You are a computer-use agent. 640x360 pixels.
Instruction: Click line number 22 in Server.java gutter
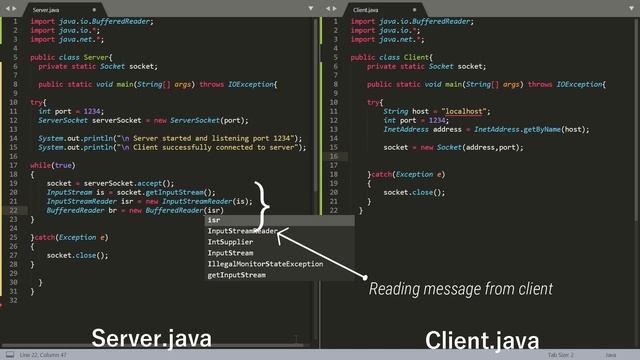[x=13, y=210]
